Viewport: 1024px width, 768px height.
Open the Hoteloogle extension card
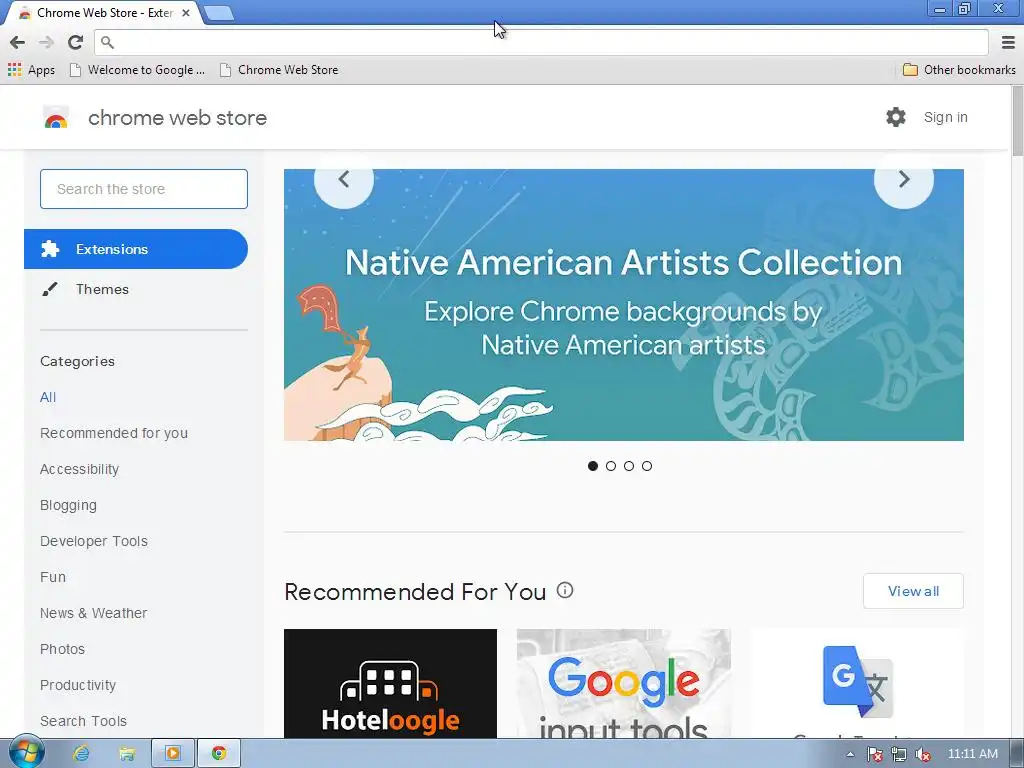[x=391, y=684]
